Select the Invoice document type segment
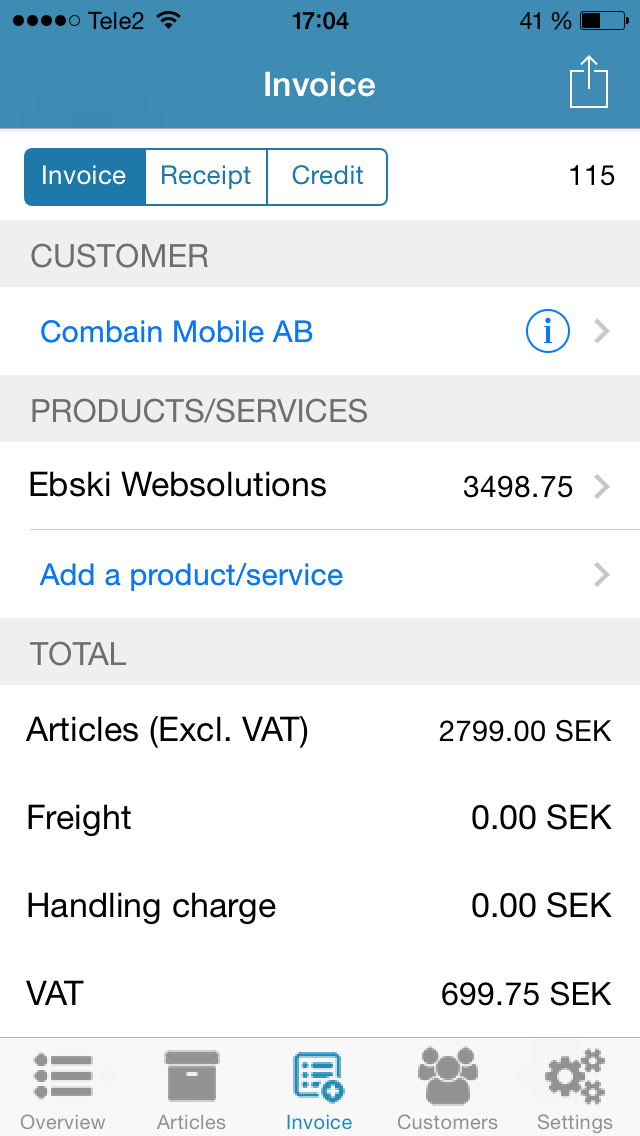The width and height of the screenshot is (640, 1136). point(84,176)
